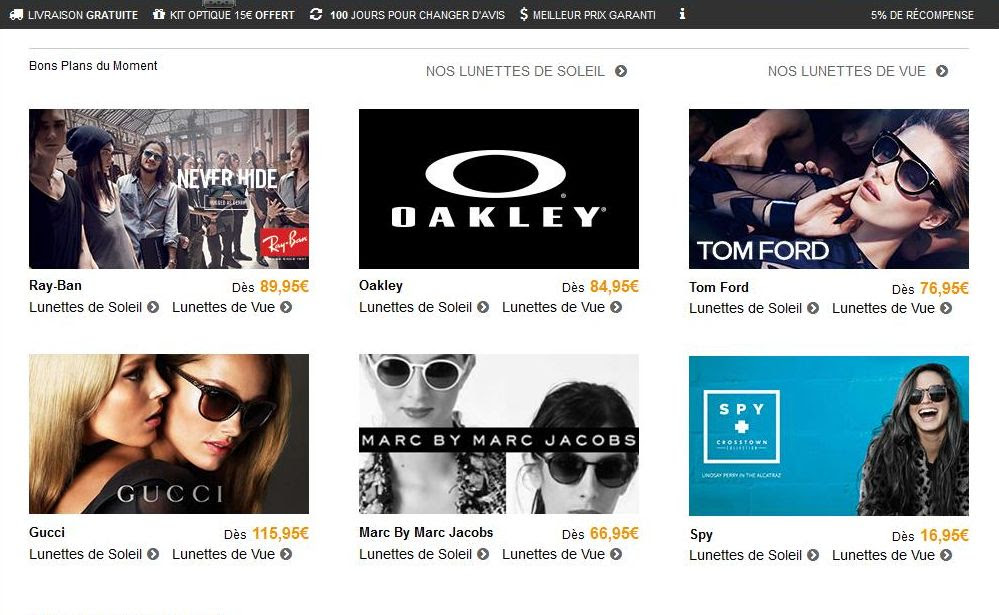Open Marc By Marc Jacobs Lunettes de Vue

(553, 554)
